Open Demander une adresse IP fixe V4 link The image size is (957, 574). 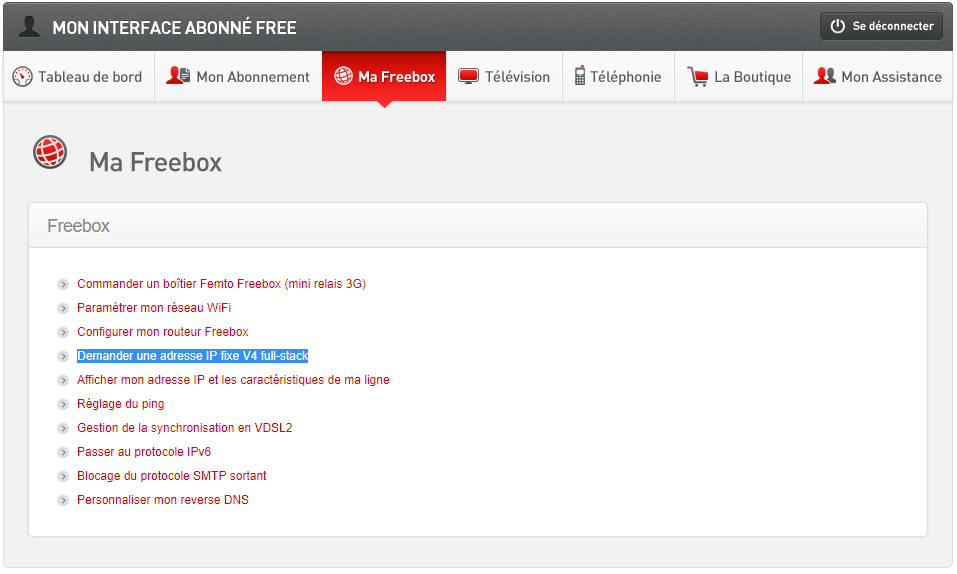coord(192,356)
